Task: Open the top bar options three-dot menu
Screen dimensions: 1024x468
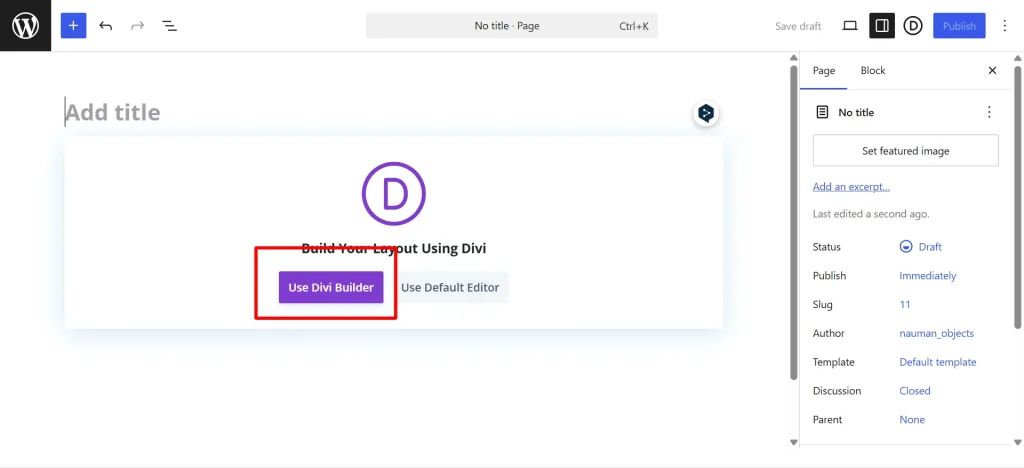Action: pos(1004,26)
